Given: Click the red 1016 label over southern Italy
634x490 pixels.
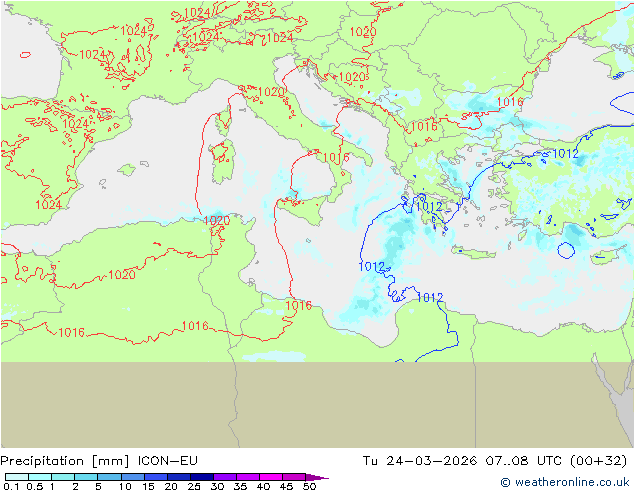Looking at the screenshot, I should [x=336, y=158].
